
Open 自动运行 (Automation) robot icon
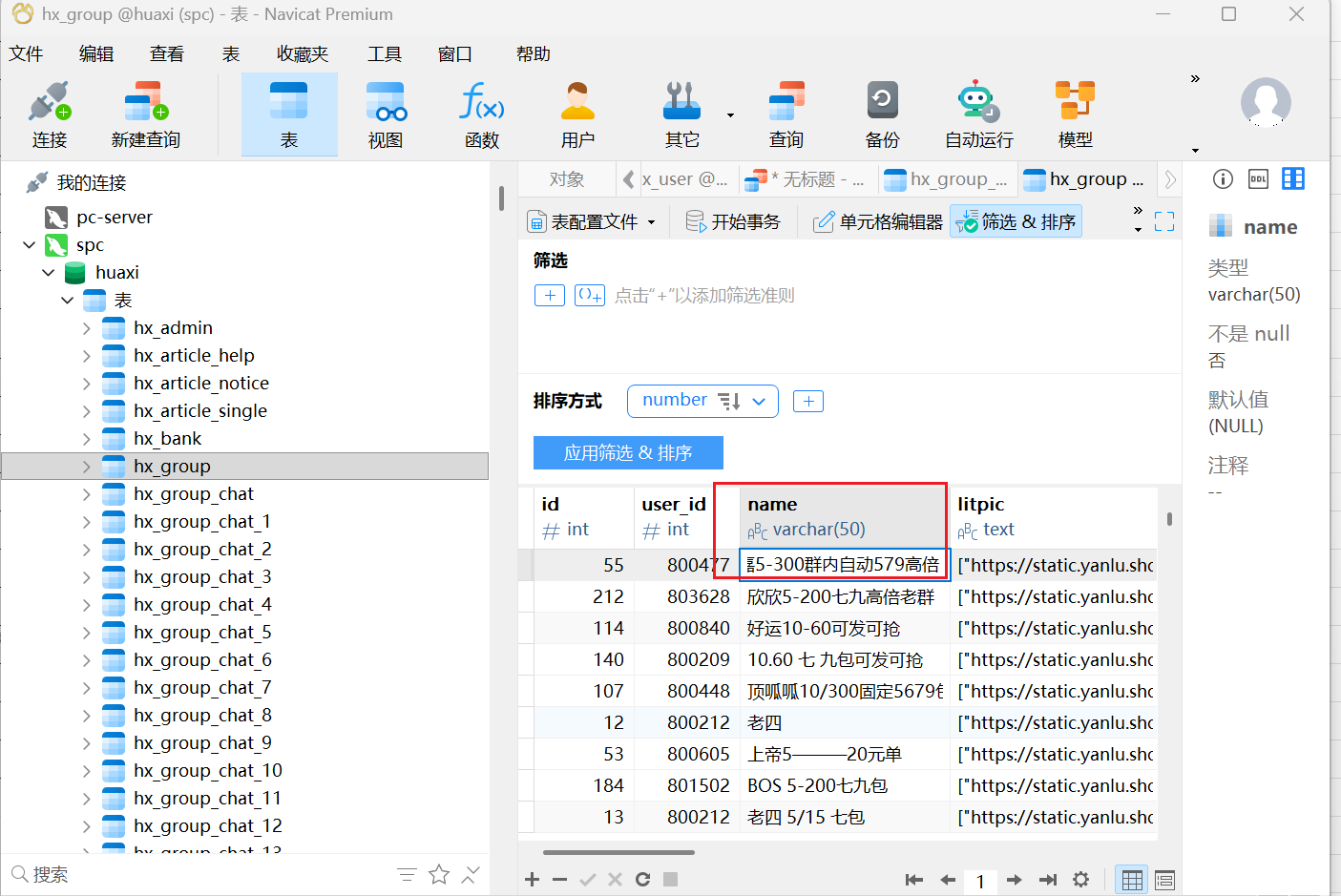click(978, 115)
